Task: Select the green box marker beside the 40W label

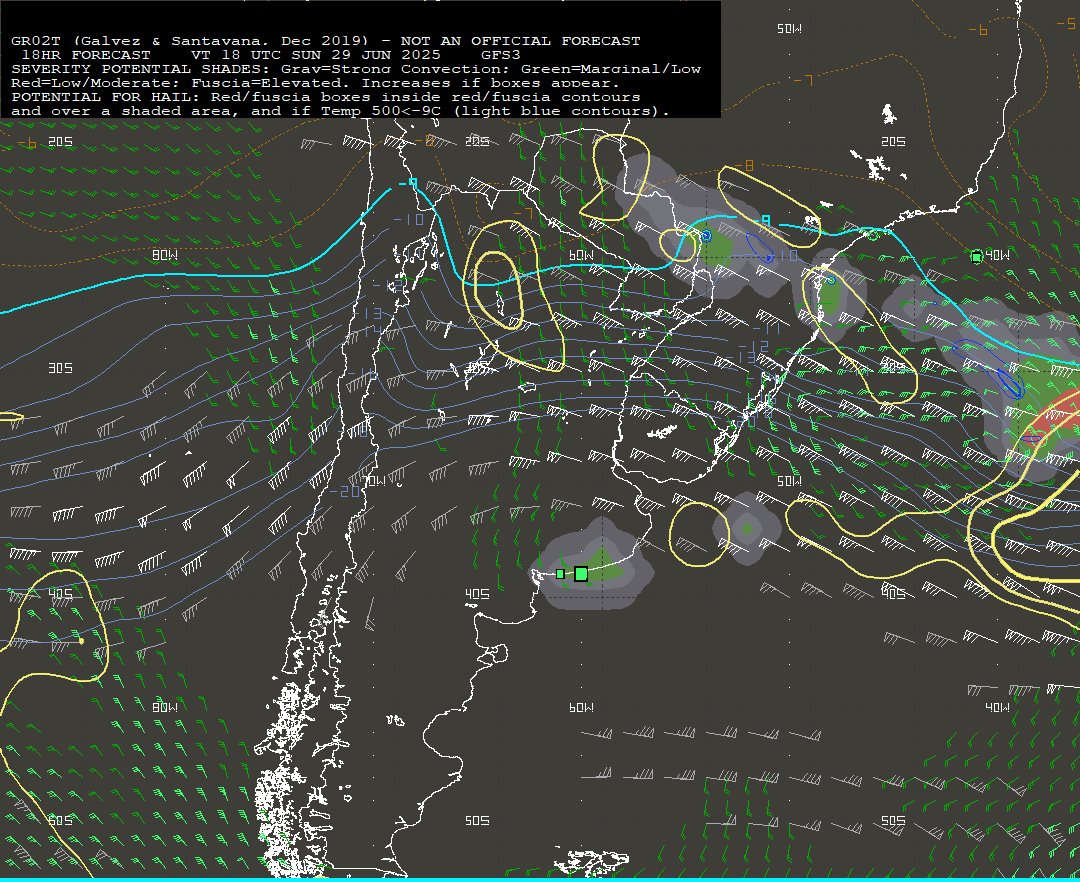Action: click(976, 257)
